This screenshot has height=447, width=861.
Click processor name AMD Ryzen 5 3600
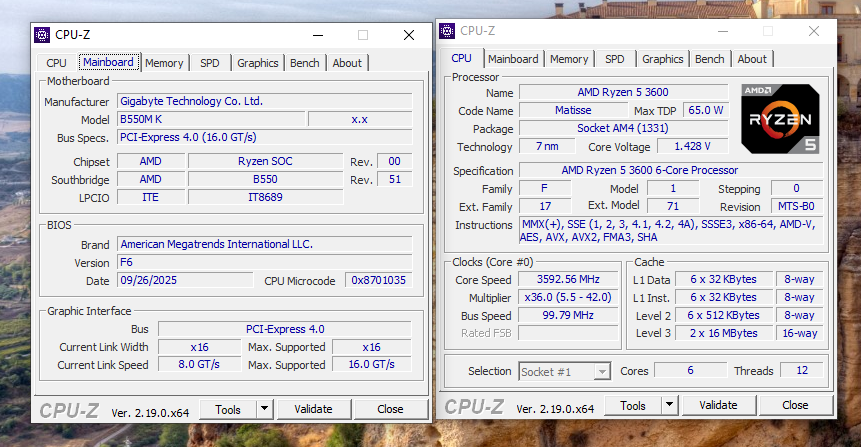tap(623, 92)
